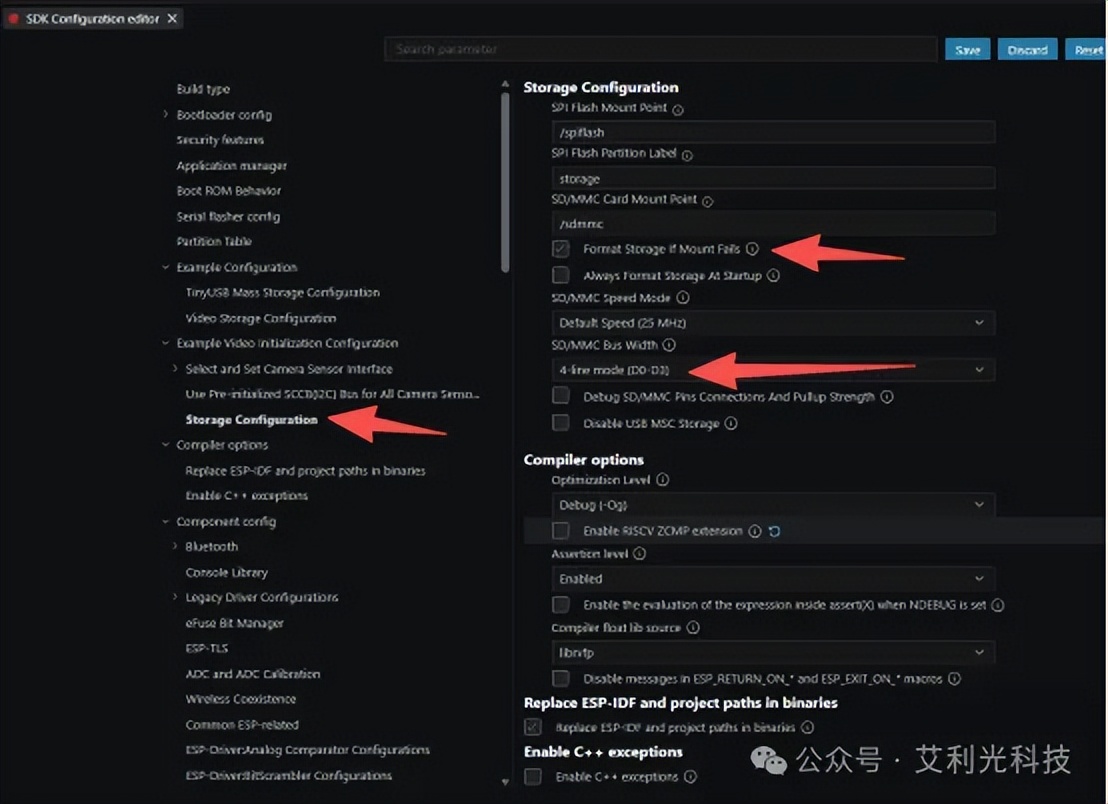This screenshot has width=1108, height=804.
Task: Toggle Replace ESP-IDF and project paths checkbox
Action: [x=534, y=727]
